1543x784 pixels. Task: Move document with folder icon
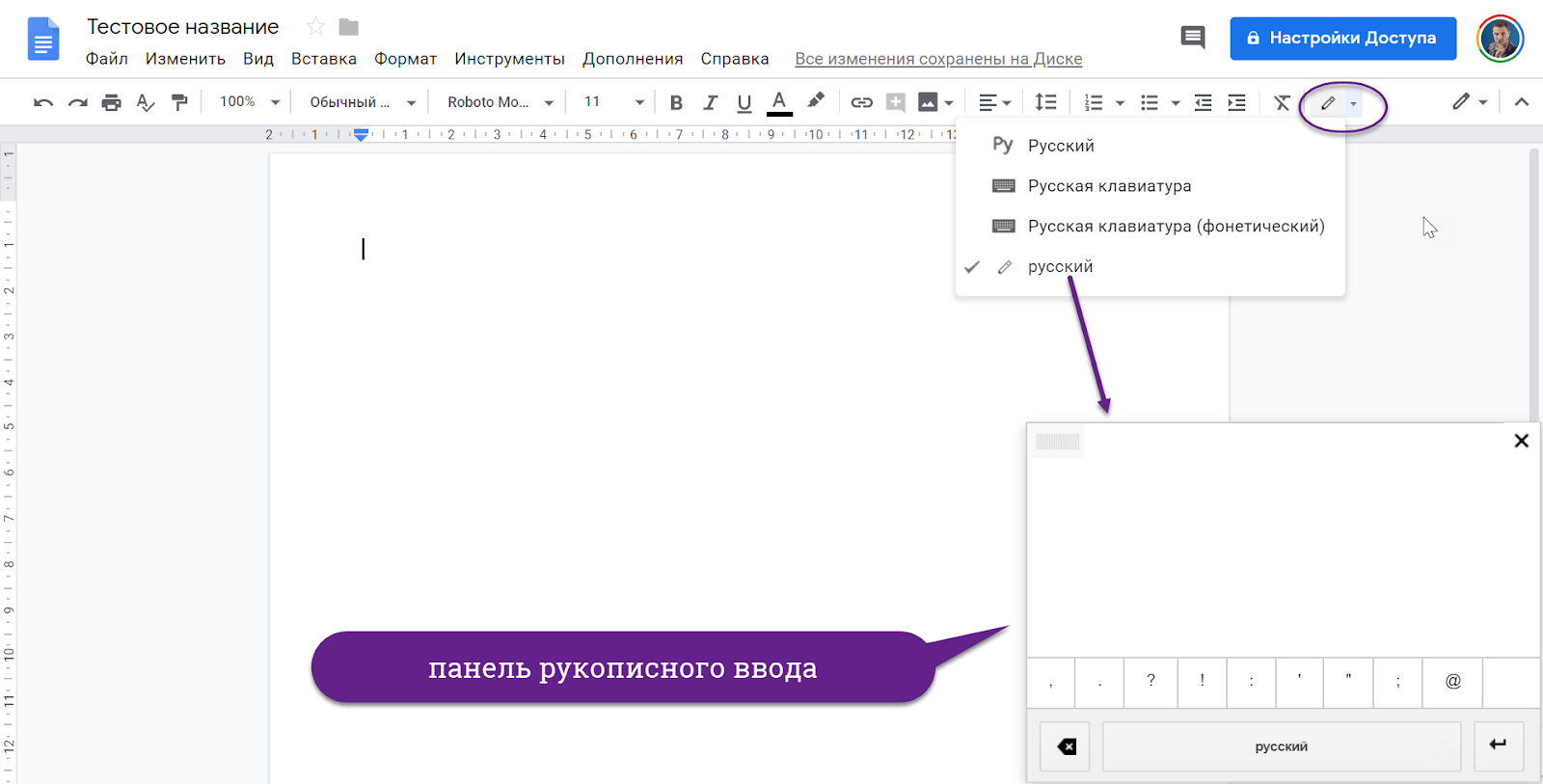coord(349,27)
